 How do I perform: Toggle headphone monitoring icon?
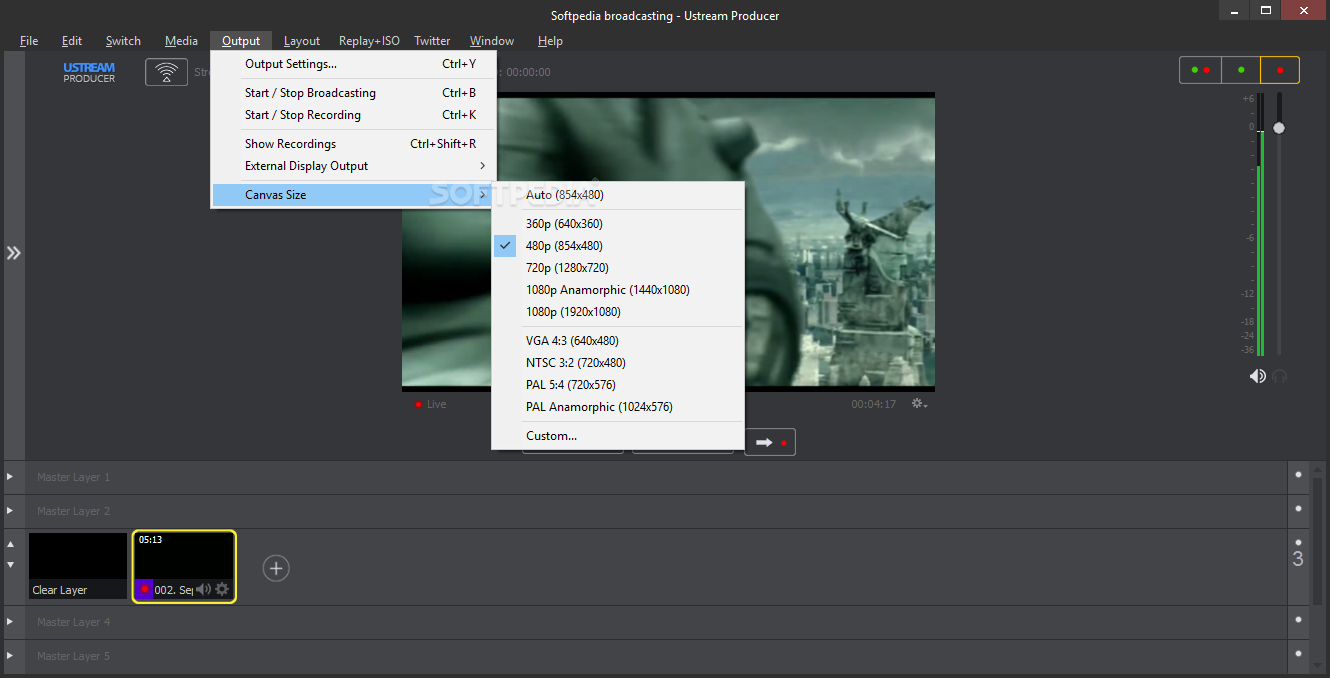click(1279, 376)
